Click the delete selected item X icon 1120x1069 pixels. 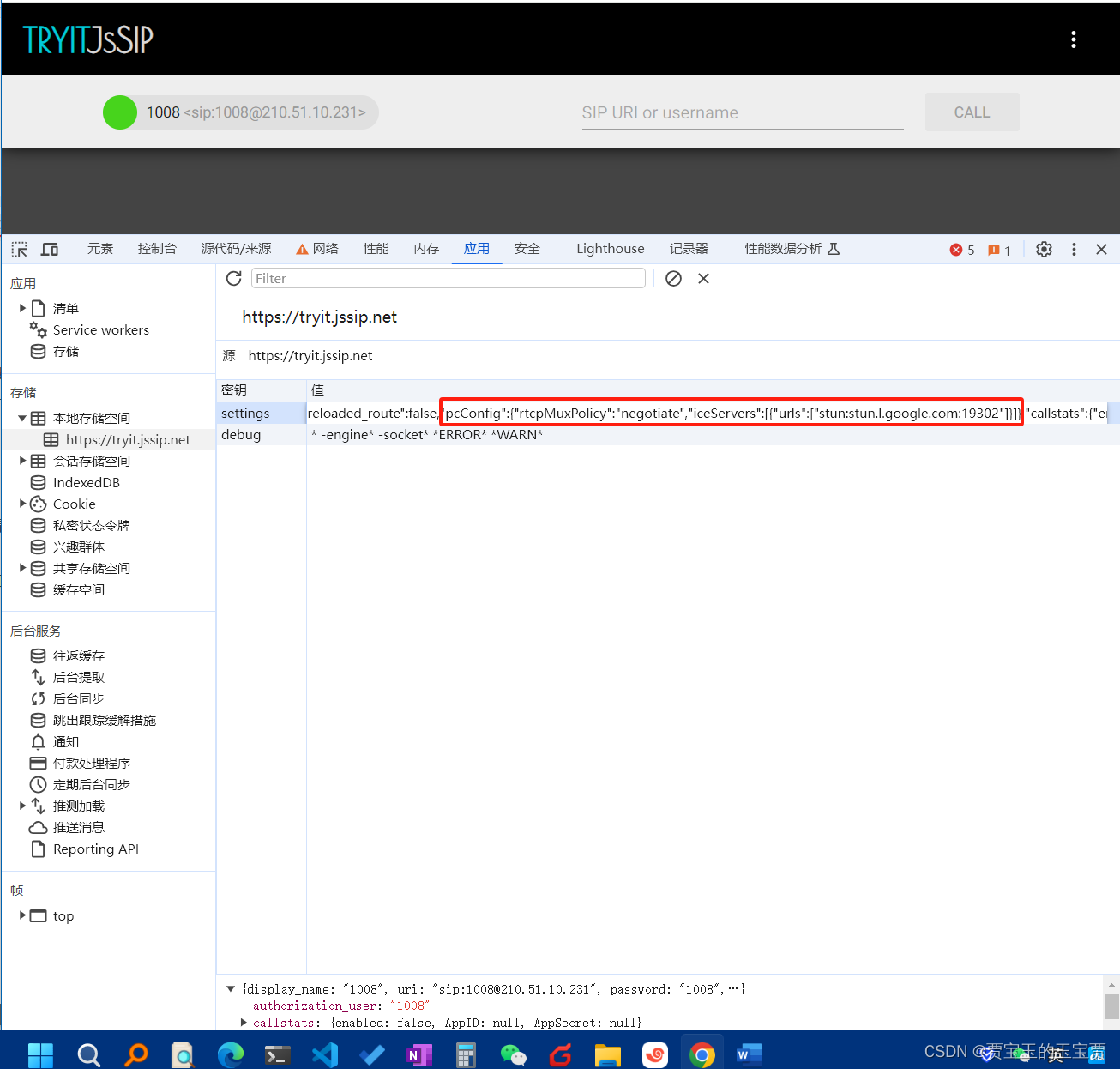[703, 278]
